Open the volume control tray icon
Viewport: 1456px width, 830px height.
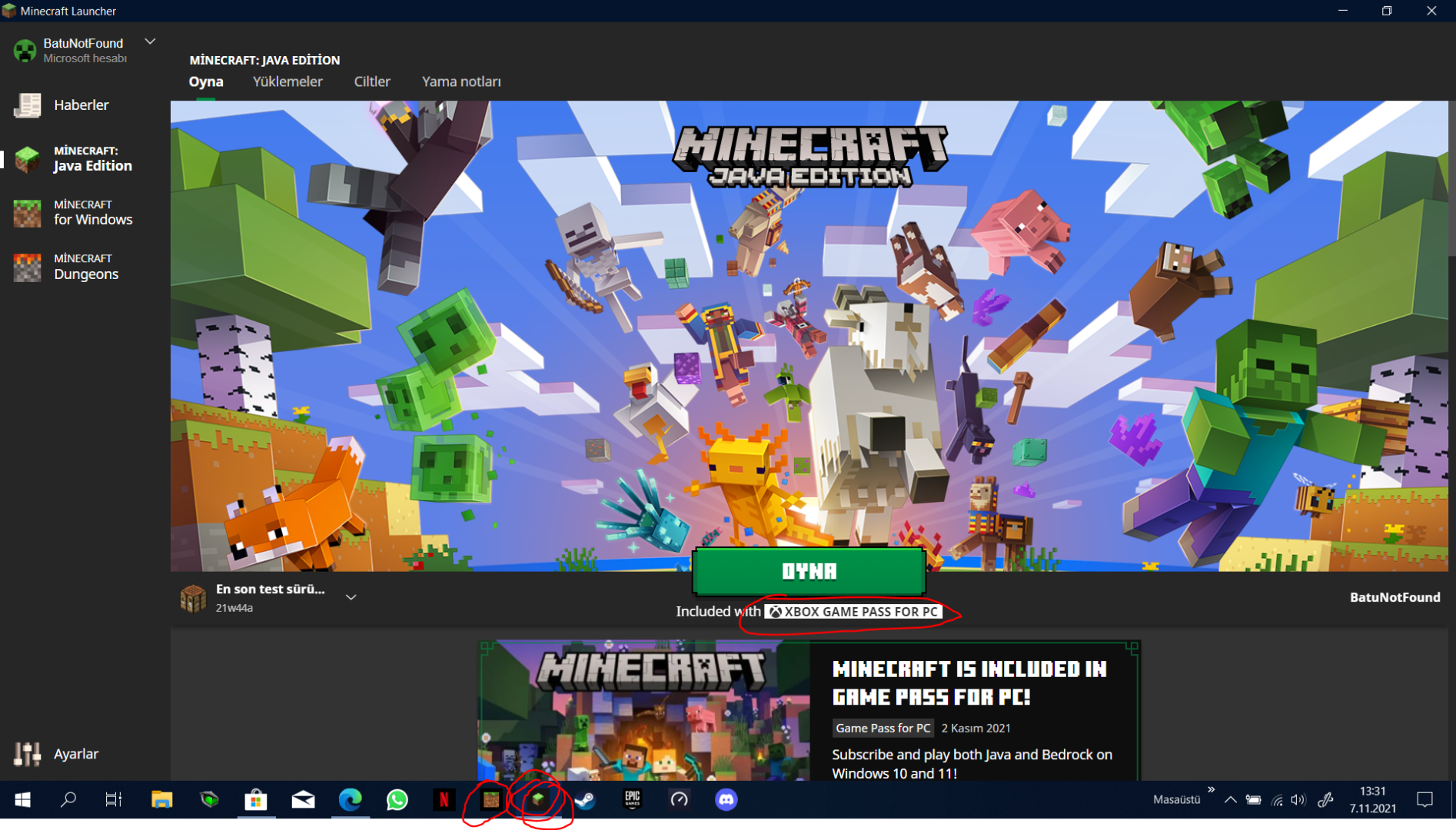(1298, 800)
